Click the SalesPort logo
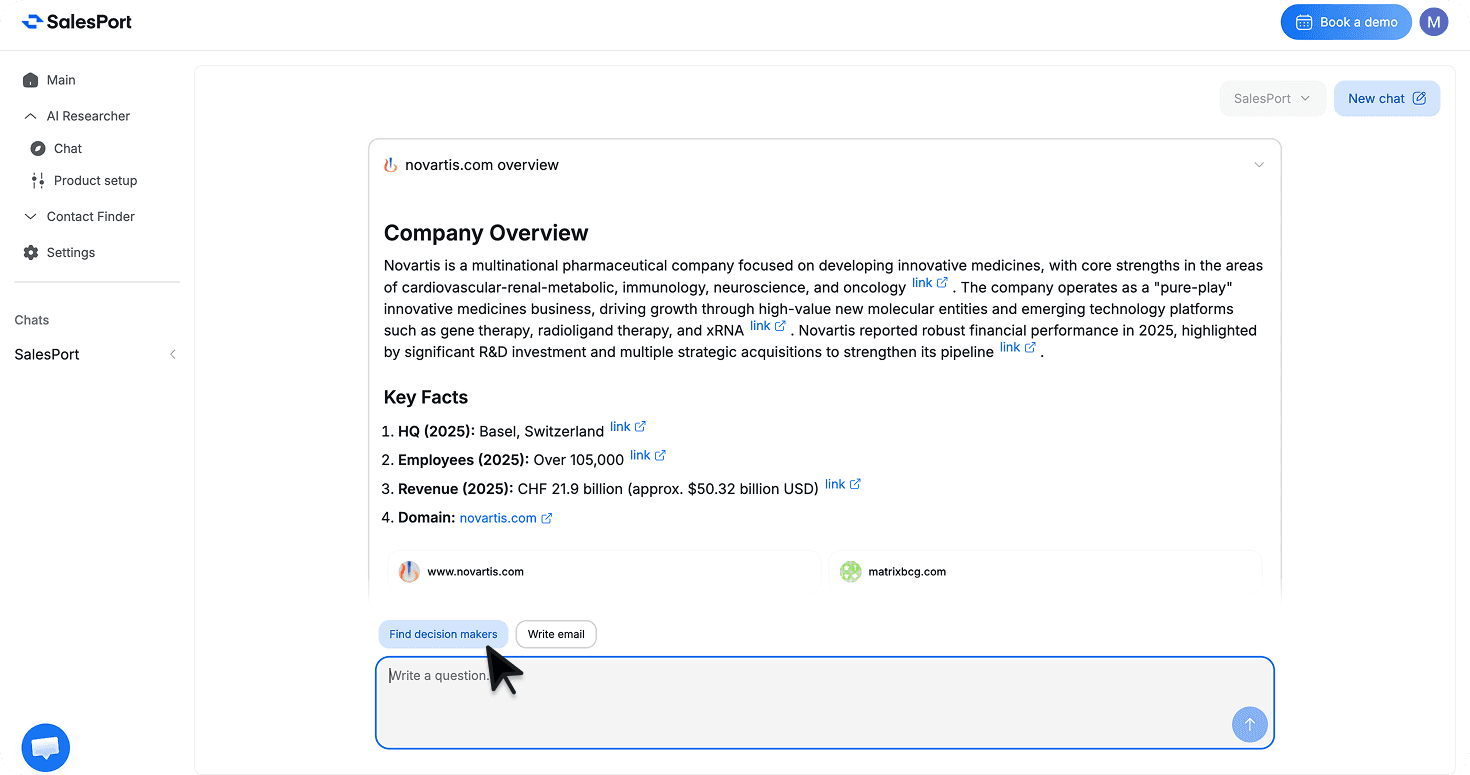The width and height of the screenshot is (1470, 775). coord(77,21)
